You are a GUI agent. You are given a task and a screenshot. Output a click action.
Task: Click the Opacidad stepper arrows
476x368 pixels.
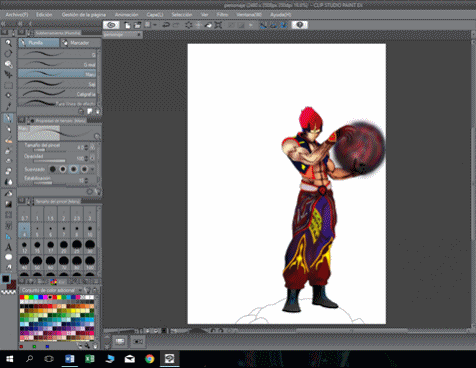(86, 158)
